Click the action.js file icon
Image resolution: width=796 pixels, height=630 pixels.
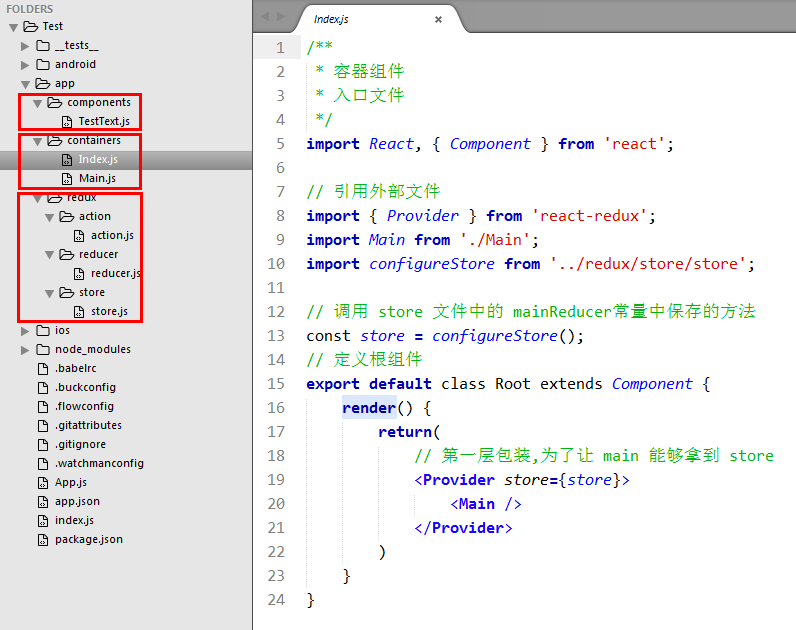click(x=79, y=236)
